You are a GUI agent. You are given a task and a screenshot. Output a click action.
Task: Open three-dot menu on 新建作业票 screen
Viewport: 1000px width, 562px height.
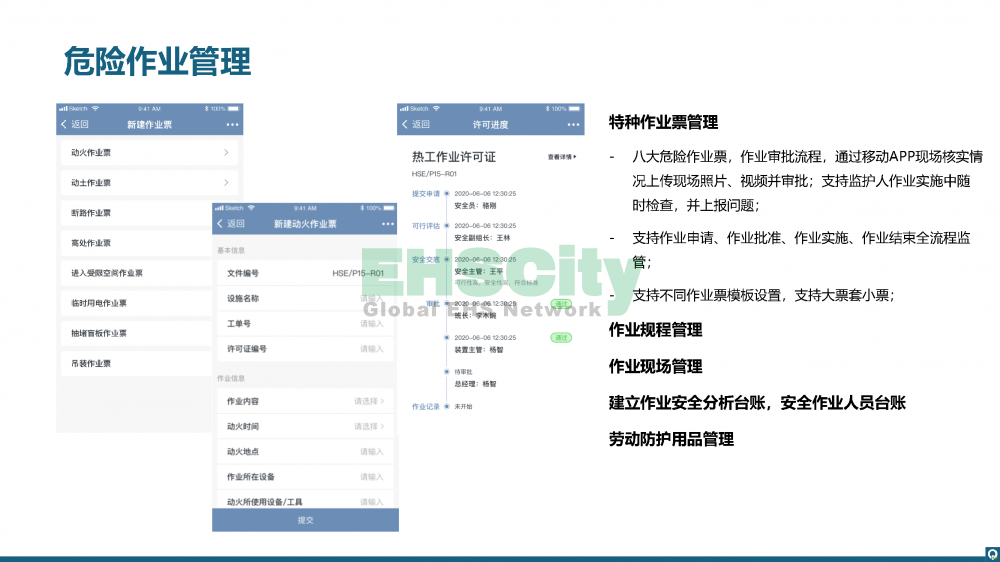(x=232, y=125)
